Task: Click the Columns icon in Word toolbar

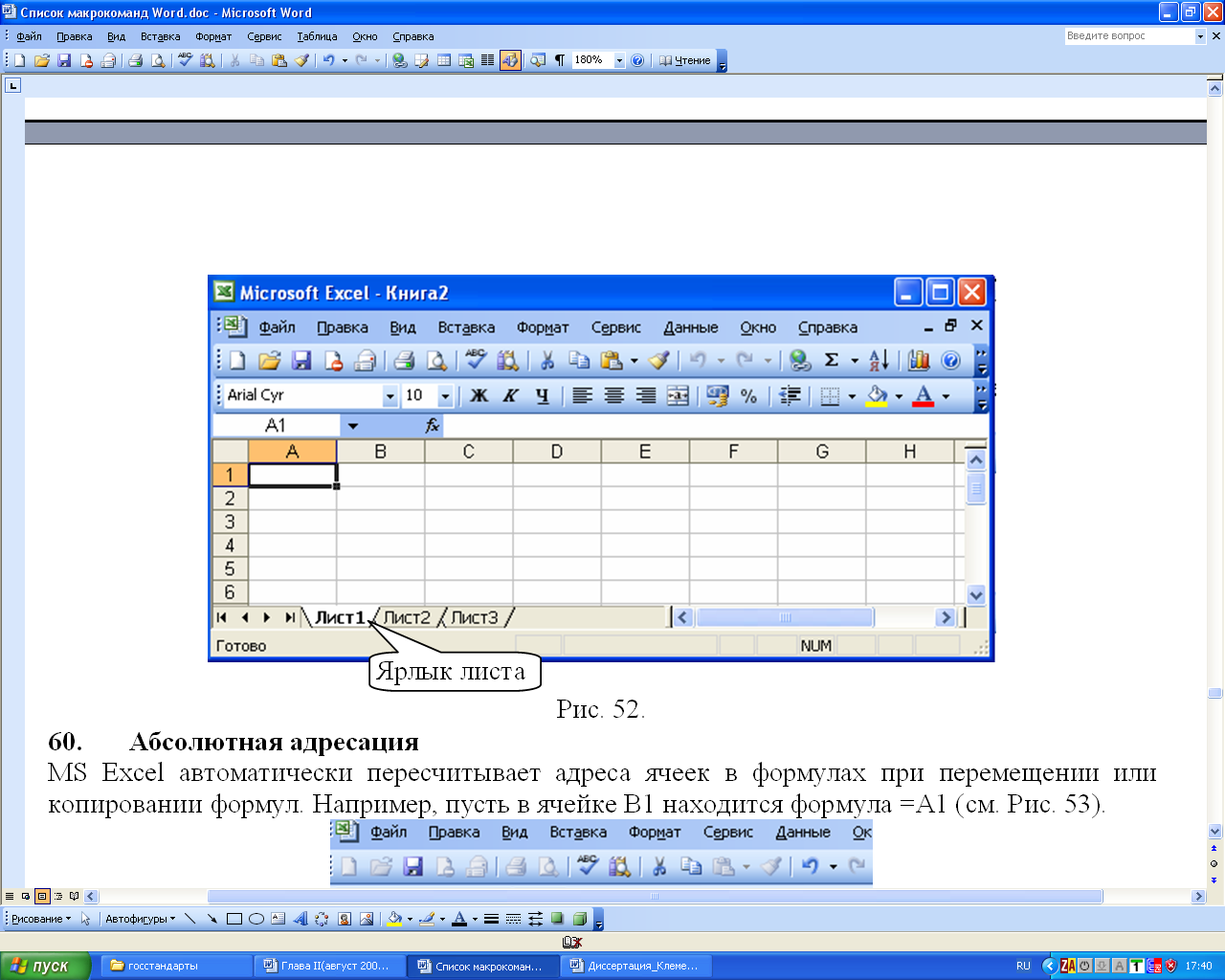Action: (x=487, y=60)
